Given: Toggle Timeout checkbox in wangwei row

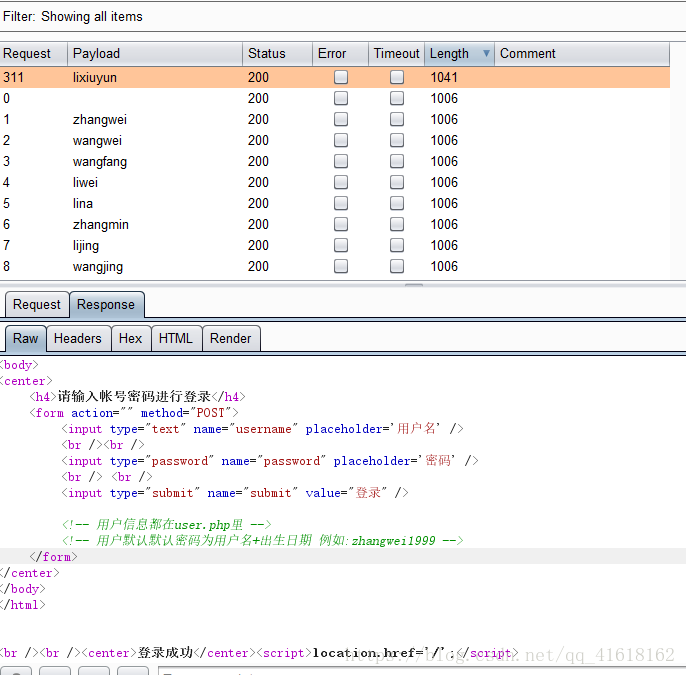Looking at the screenshot, I should [397, 140].
